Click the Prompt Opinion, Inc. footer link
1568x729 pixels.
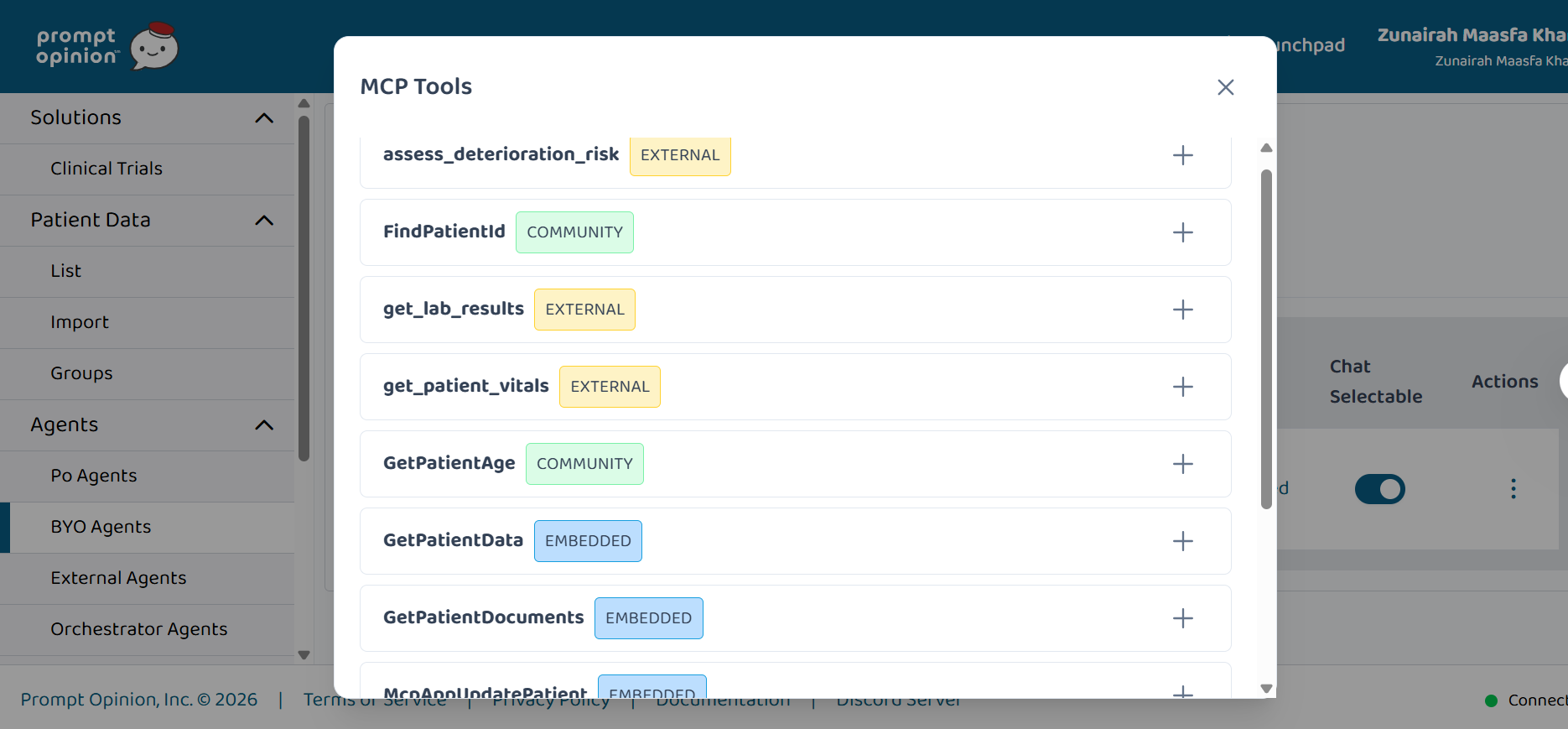(x=139, y=700)
